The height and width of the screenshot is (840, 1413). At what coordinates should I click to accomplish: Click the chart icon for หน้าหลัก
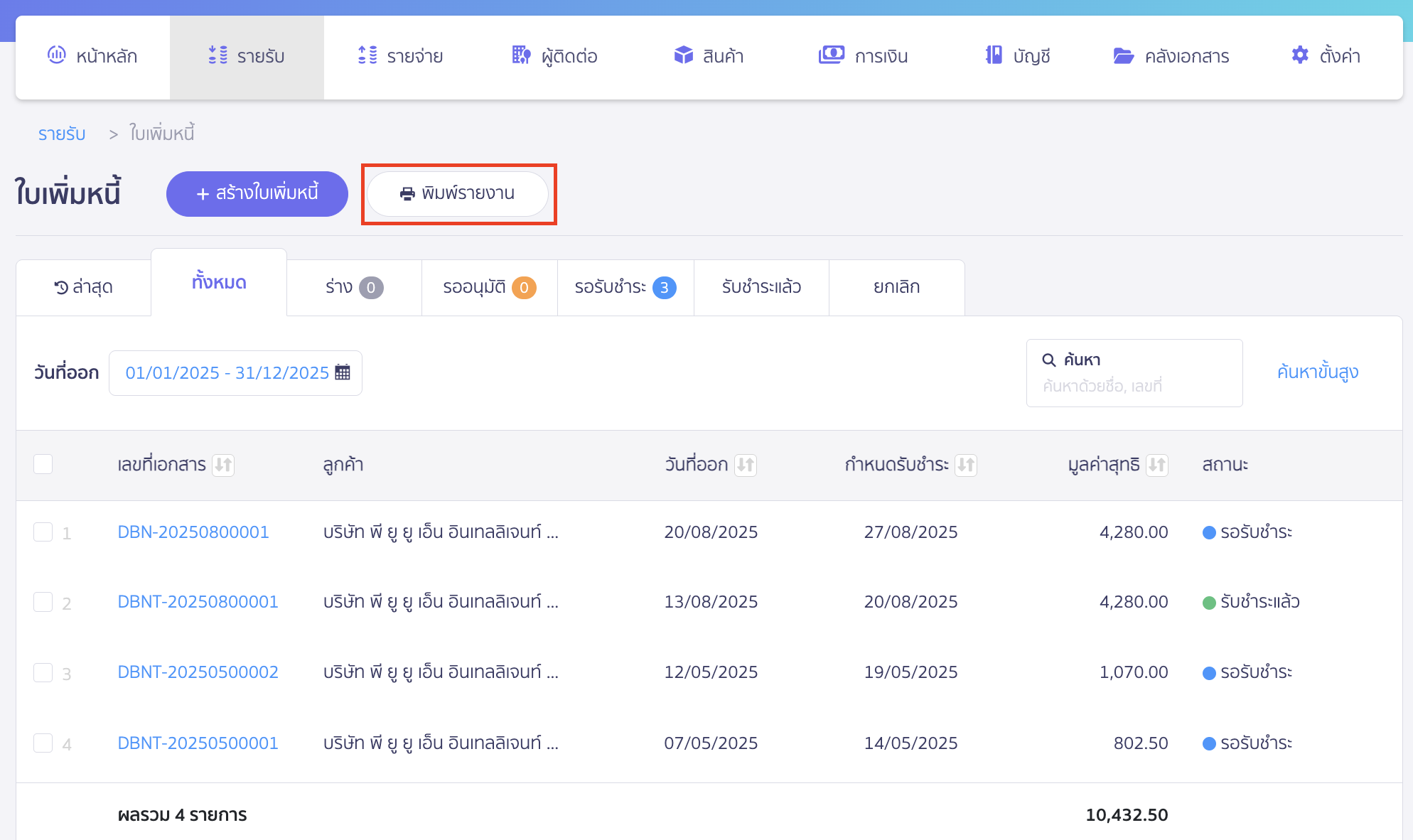tap(57, 55)
